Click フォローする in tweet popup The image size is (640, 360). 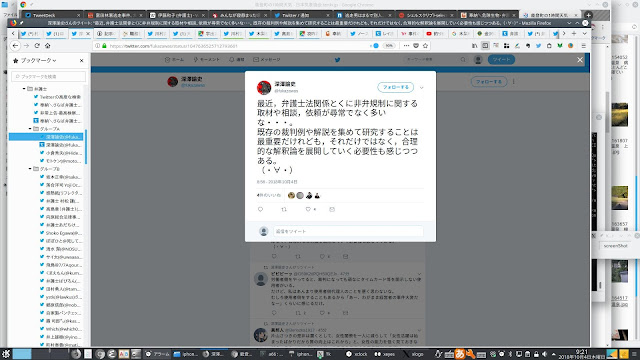pyautogui.click(x=396, y=87)
